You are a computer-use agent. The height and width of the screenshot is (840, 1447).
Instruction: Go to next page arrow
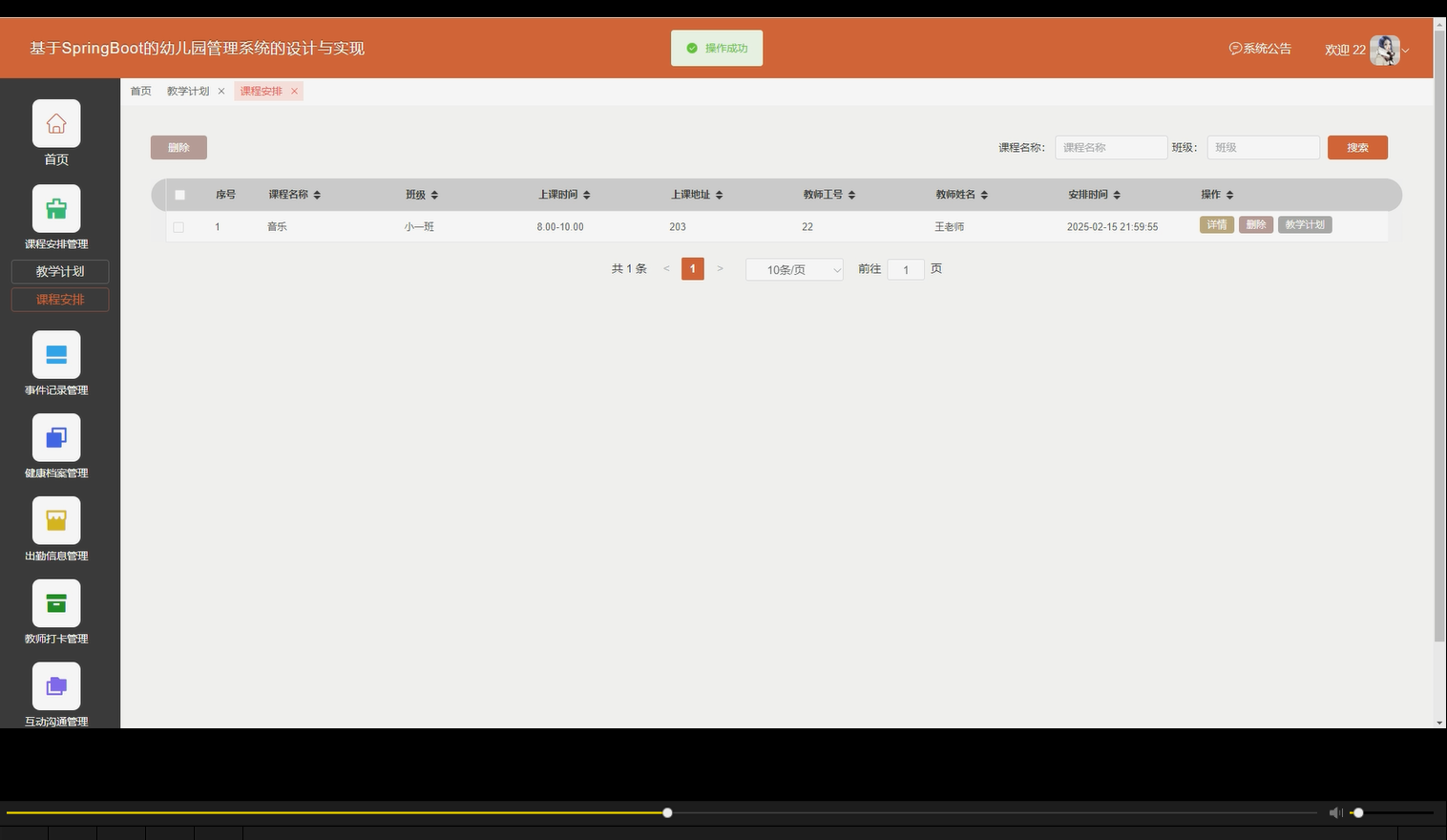[x=720, y=269]
